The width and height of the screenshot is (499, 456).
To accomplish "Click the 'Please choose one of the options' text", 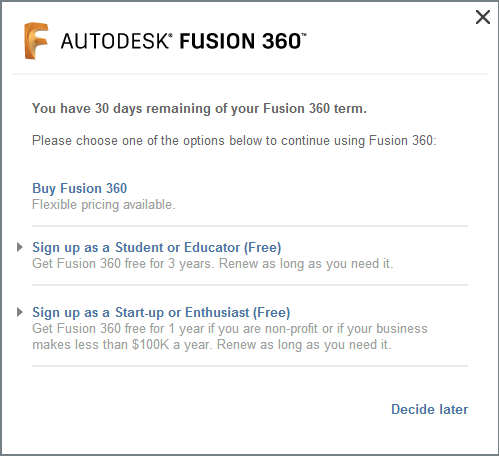I will pyautogui.click(x=234, y=141).
